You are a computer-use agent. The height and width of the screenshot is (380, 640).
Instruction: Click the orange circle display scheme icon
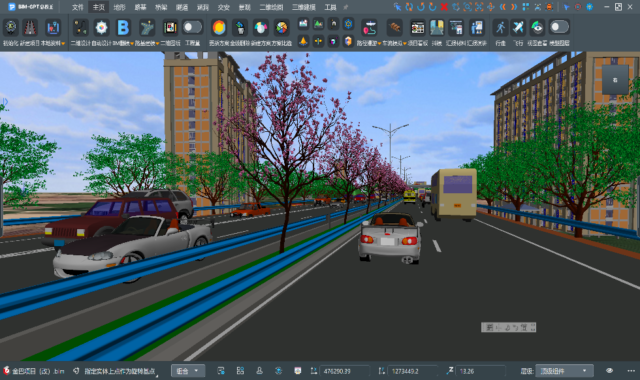pos(219,27)
